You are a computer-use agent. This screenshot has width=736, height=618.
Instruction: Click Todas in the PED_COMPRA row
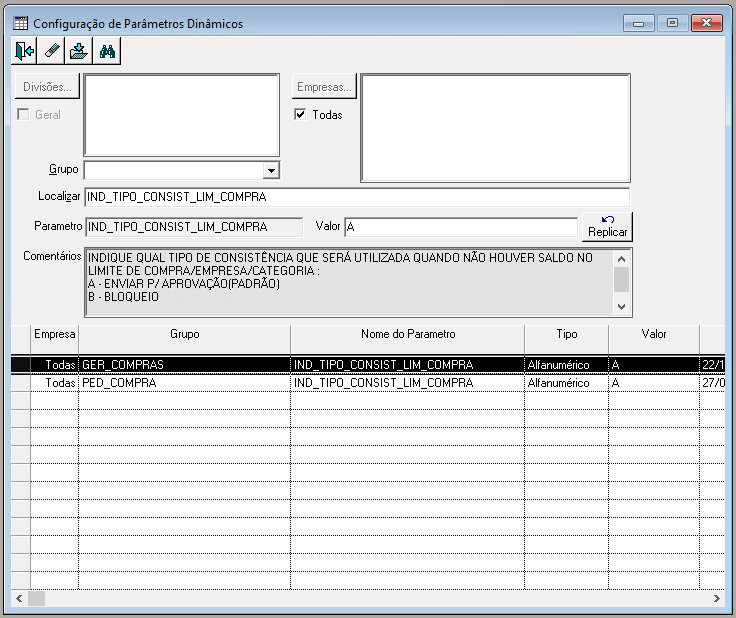pos(54,383)
